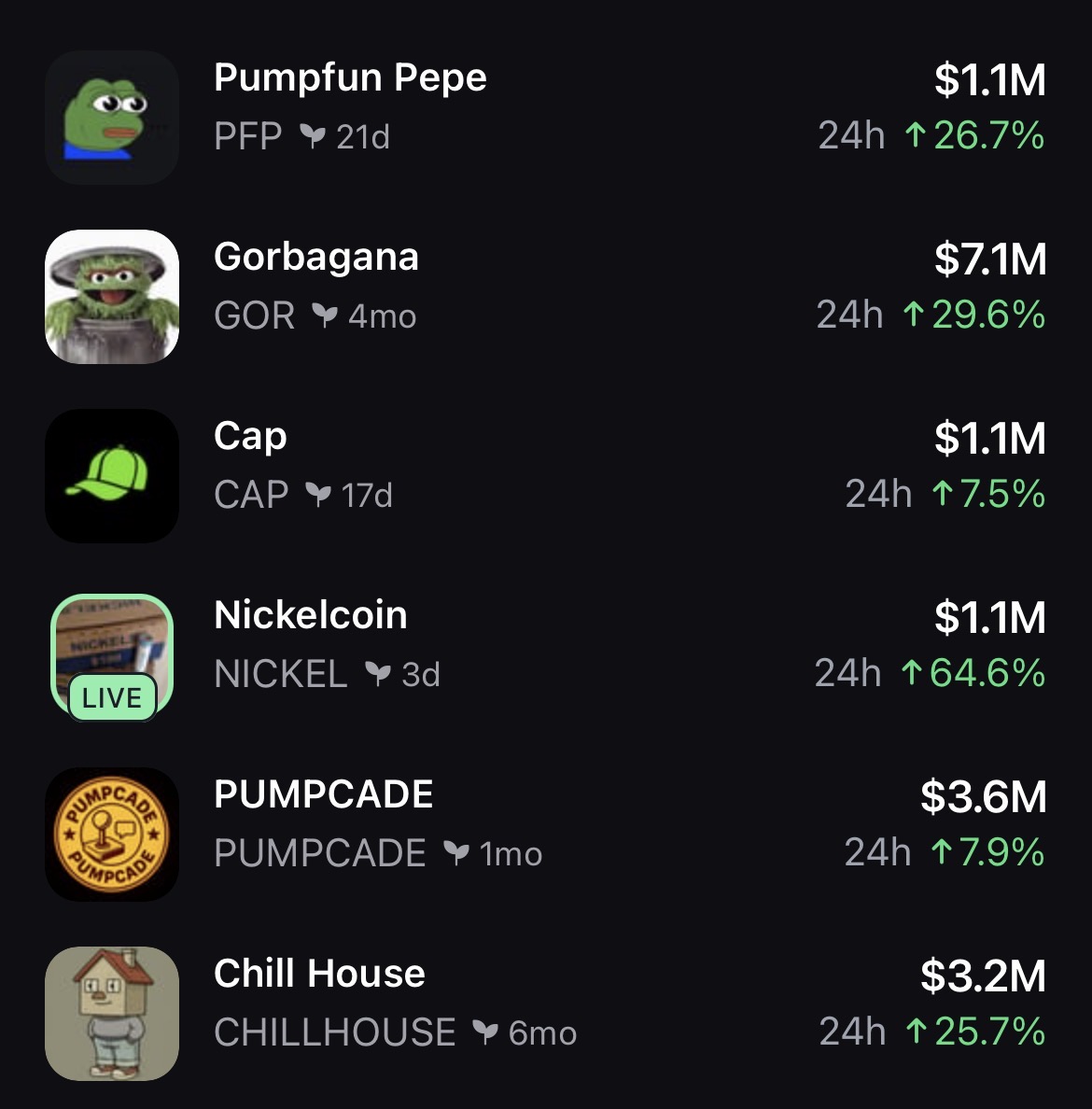Tap the LIVE badge on Nickelcoin
This screenshot has width=1092, height=1109.
(112, 698)
